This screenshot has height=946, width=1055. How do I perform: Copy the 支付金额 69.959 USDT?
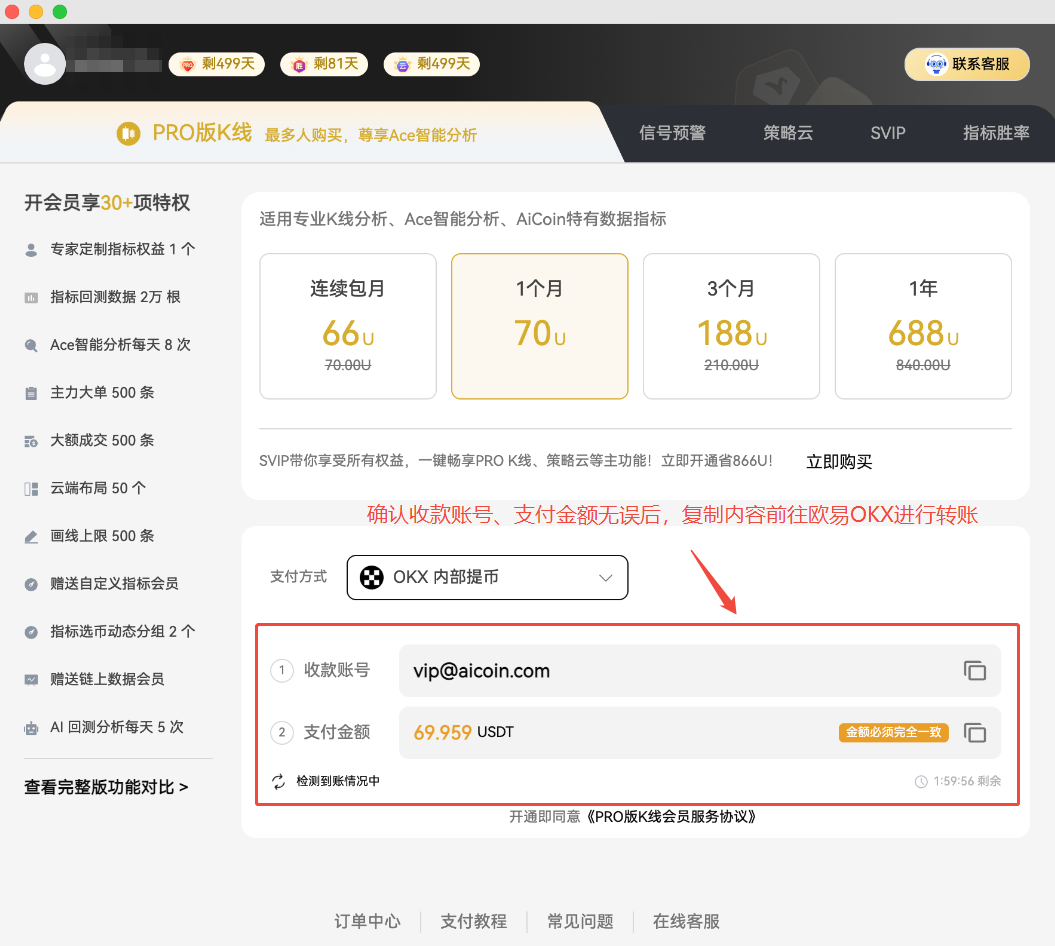(975, 732)
